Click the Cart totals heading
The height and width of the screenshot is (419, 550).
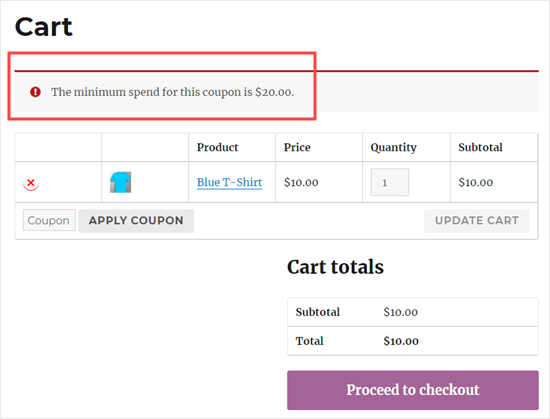tap(335, 267)
